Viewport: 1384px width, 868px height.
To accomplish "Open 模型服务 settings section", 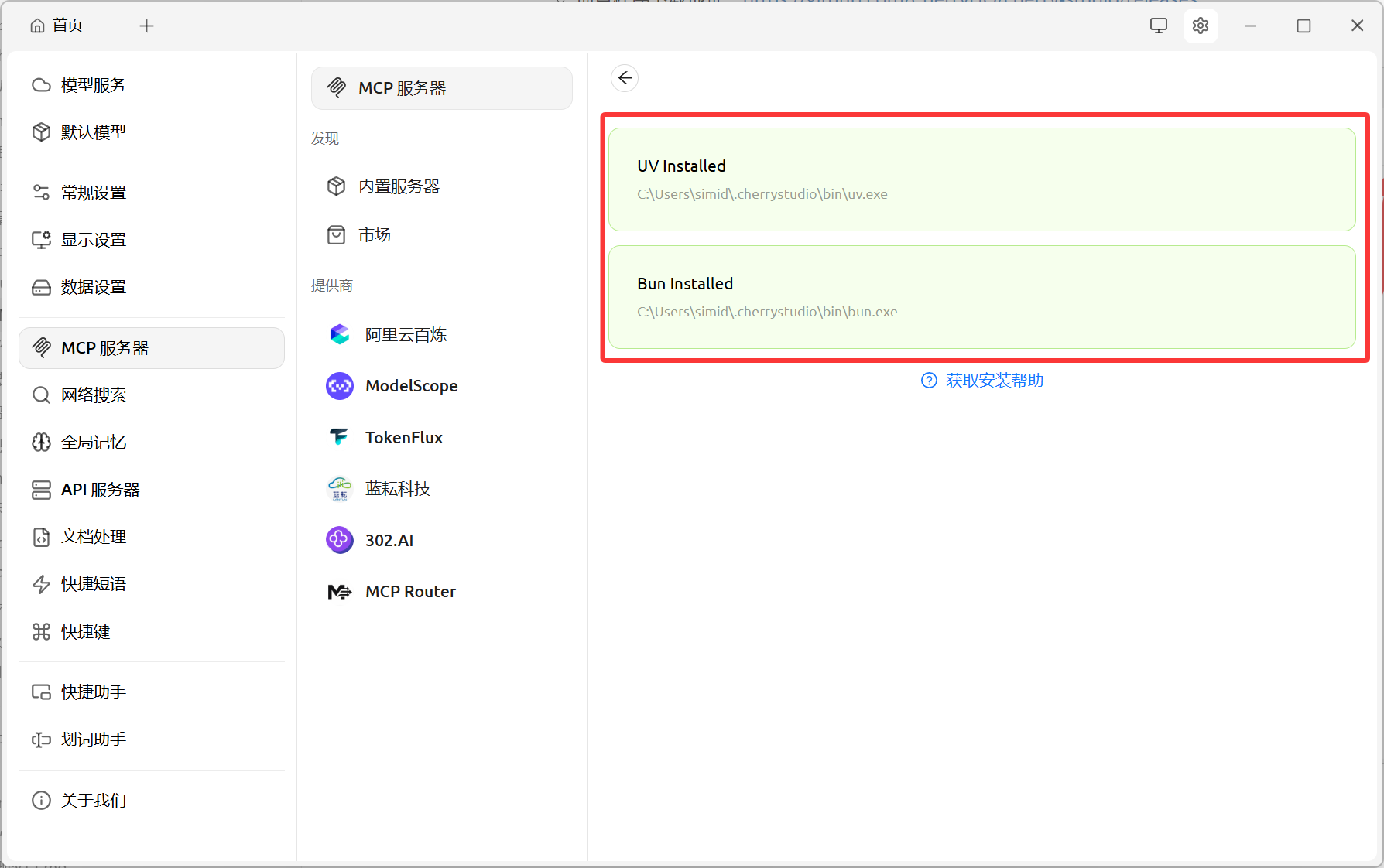I will click(x=93, y=85).
